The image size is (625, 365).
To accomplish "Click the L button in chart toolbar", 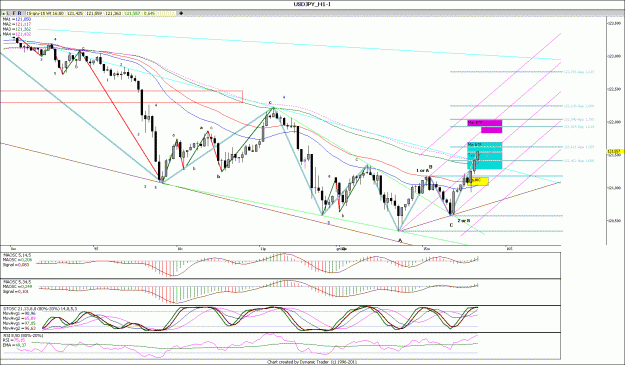I will point(9,13).
